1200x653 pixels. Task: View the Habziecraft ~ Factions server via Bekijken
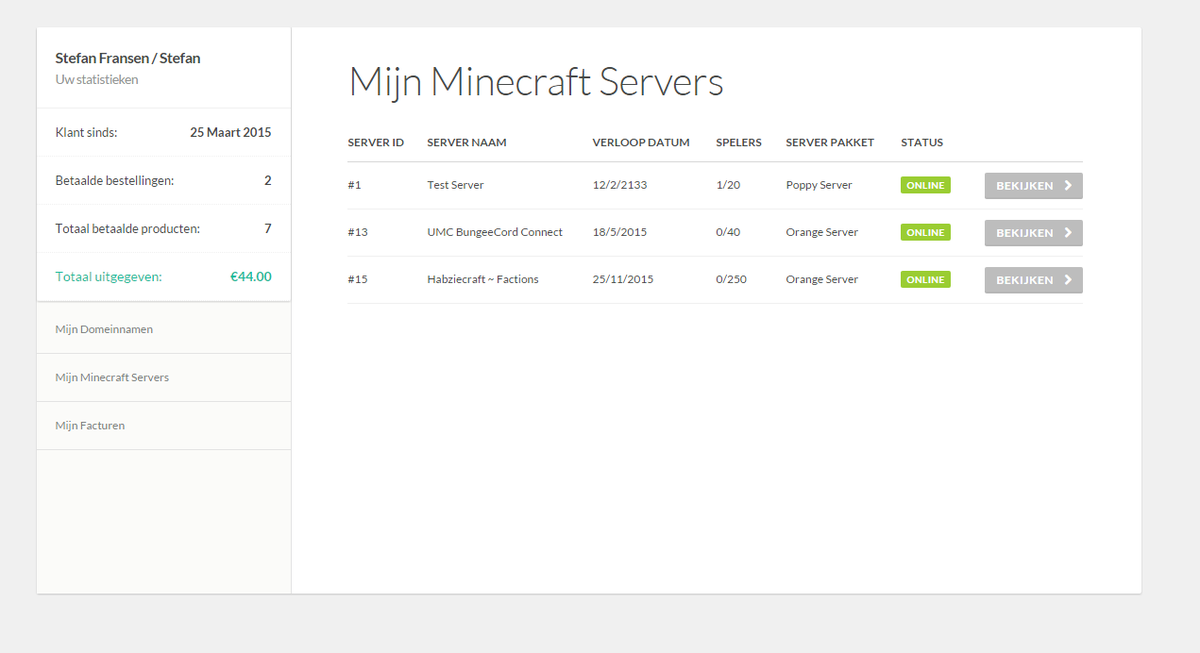(1033, 280)
